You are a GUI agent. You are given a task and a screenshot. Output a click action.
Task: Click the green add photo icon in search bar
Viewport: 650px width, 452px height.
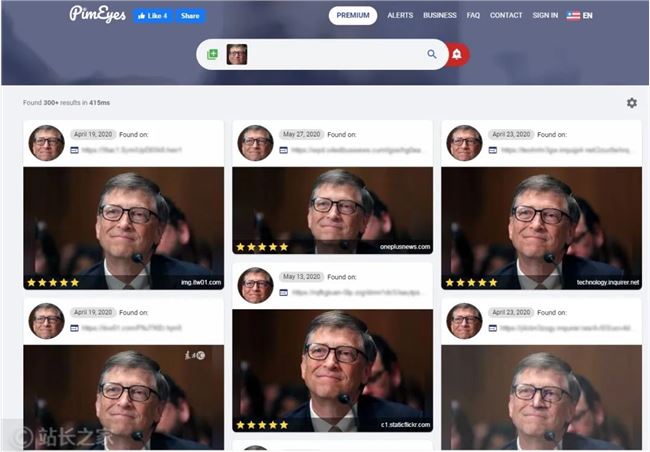212,55
